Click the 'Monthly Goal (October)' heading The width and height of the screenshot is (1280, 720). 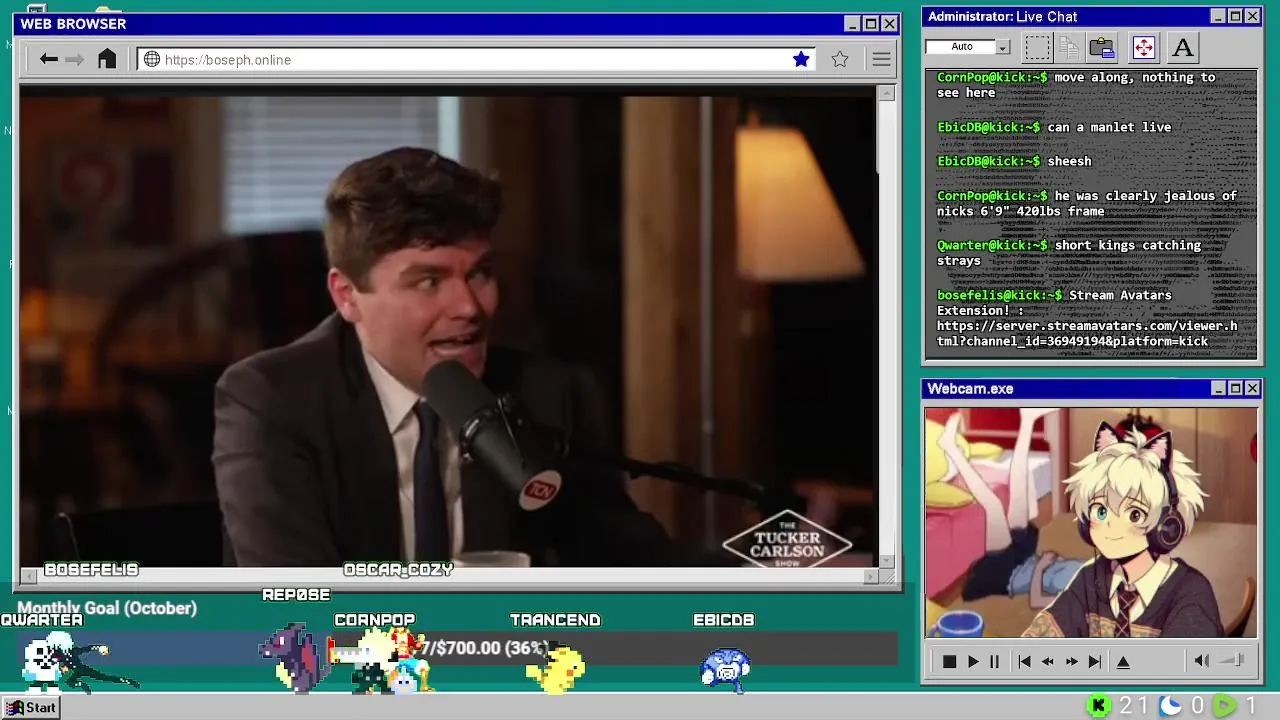click(107, 608)
